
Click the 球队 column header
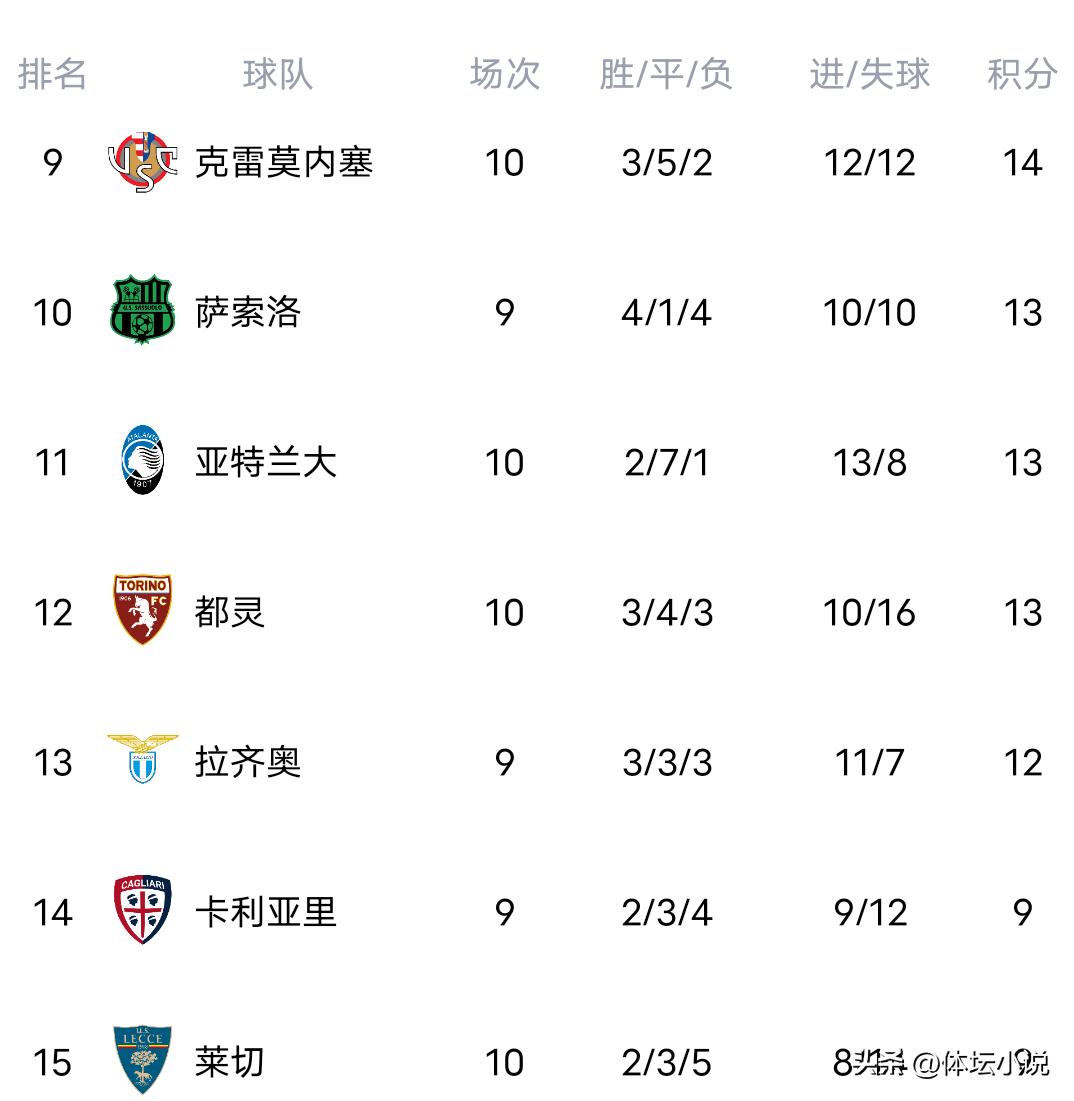[277, 74]
